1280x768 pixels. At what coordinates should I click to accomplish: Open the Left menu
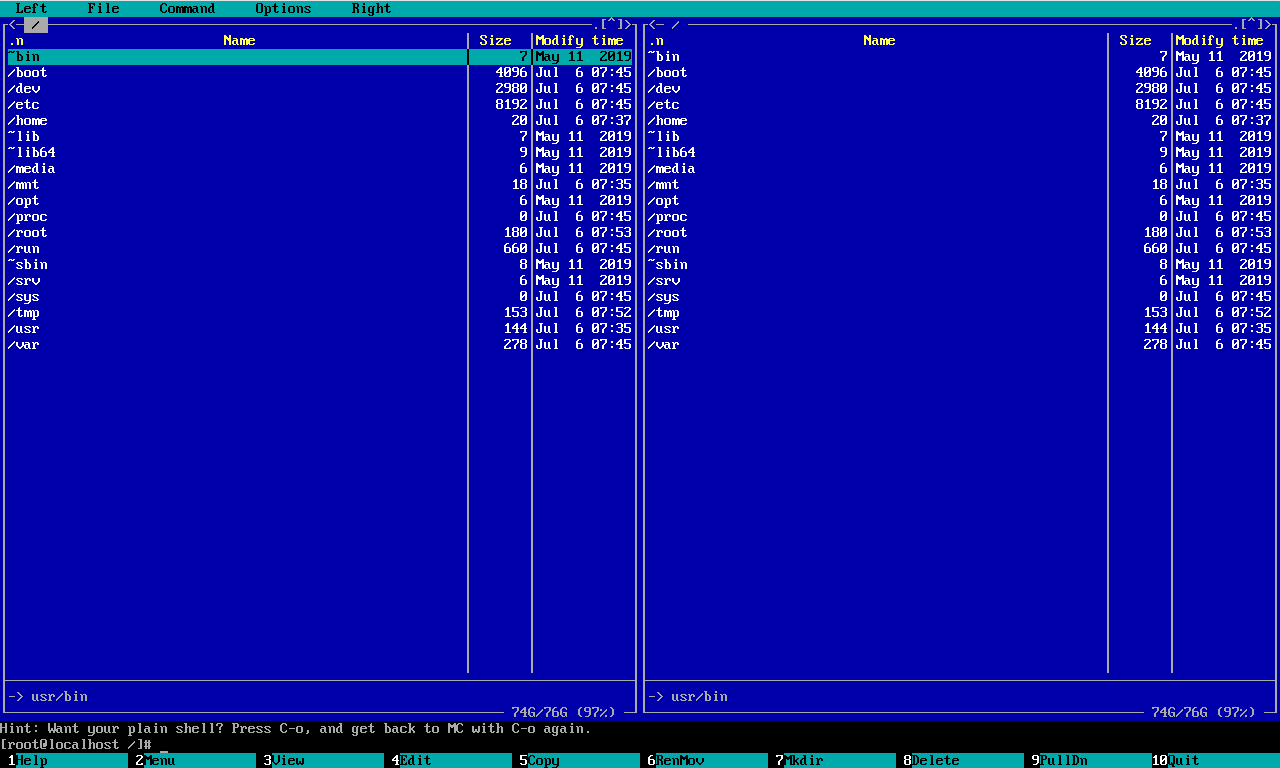pos(31,8)
